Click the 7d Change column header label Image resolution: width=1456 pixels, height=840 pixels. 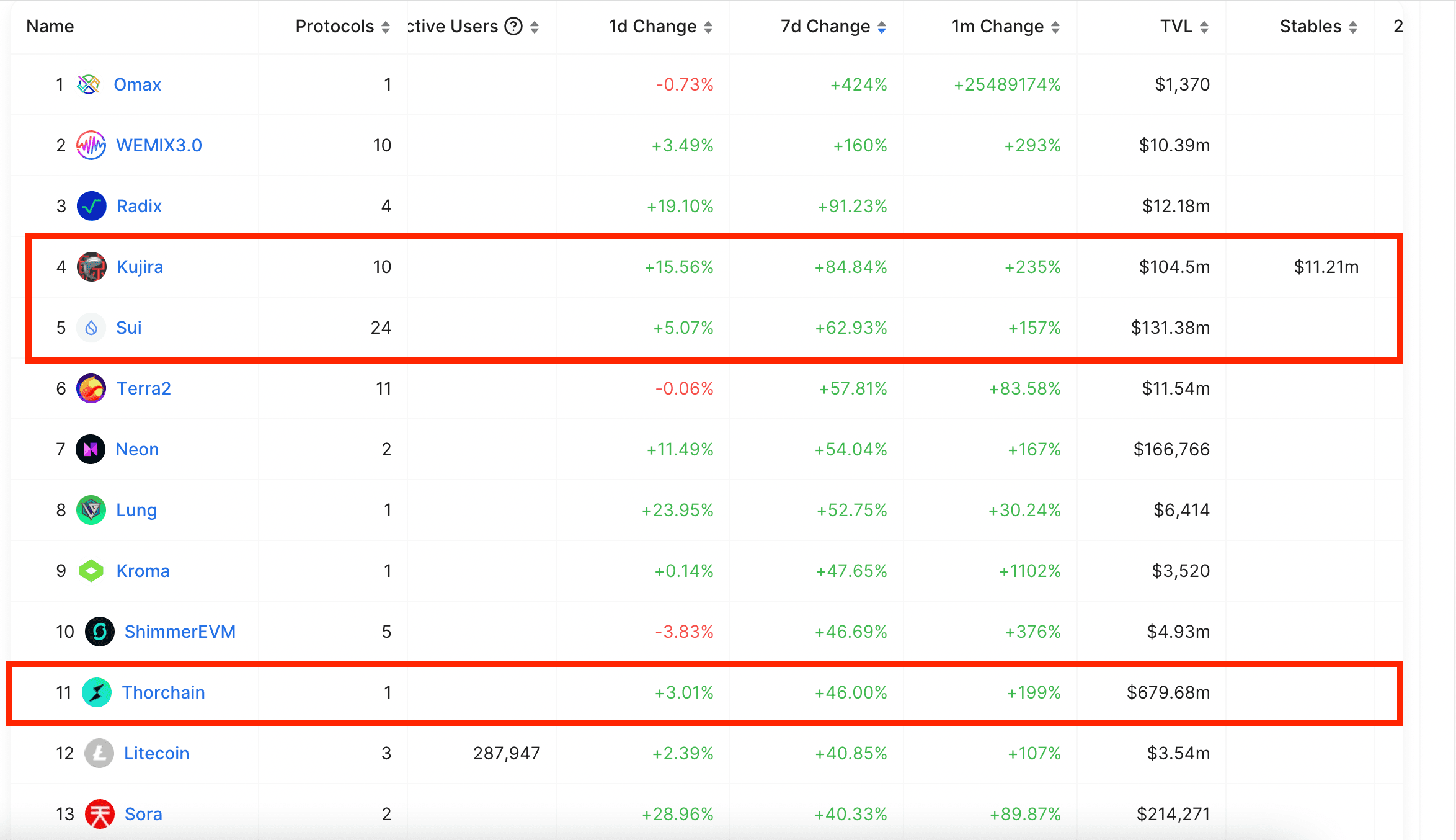[825, 26]
